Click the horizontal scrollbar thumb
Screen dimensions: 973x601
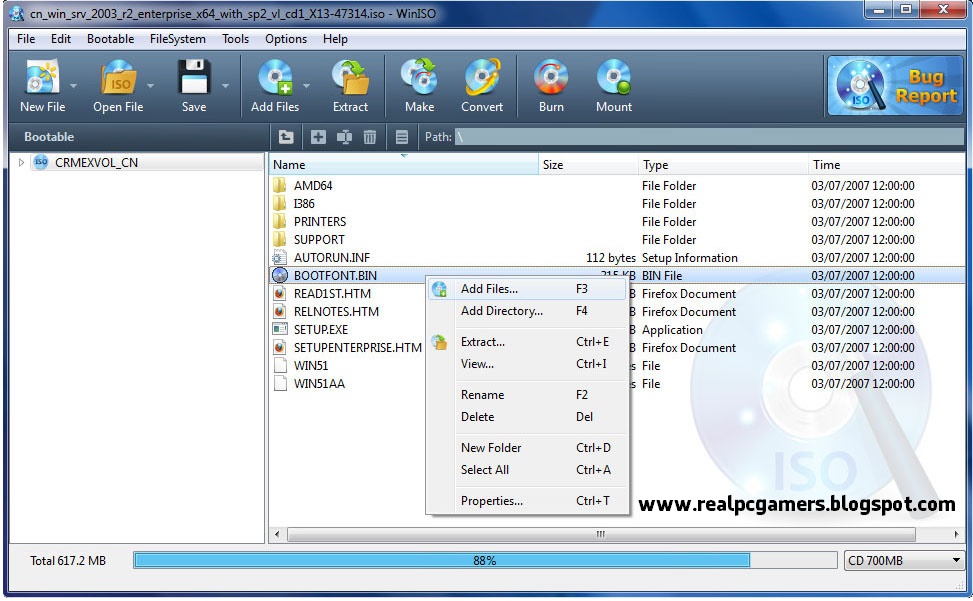(x=601, y=534)
